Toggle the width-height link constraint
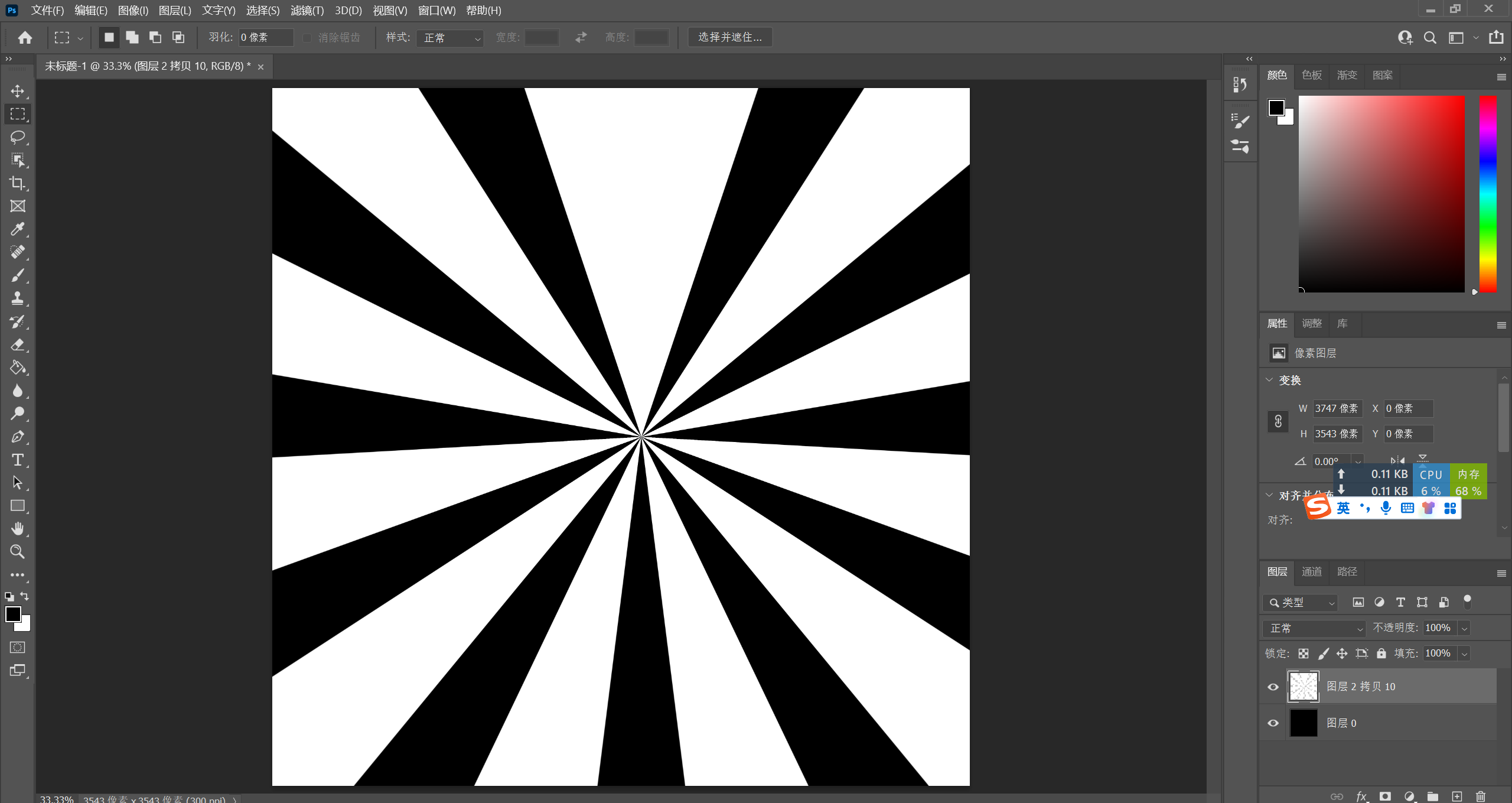Screen dimensions: 1512x803 click(x=1278, y=421)
